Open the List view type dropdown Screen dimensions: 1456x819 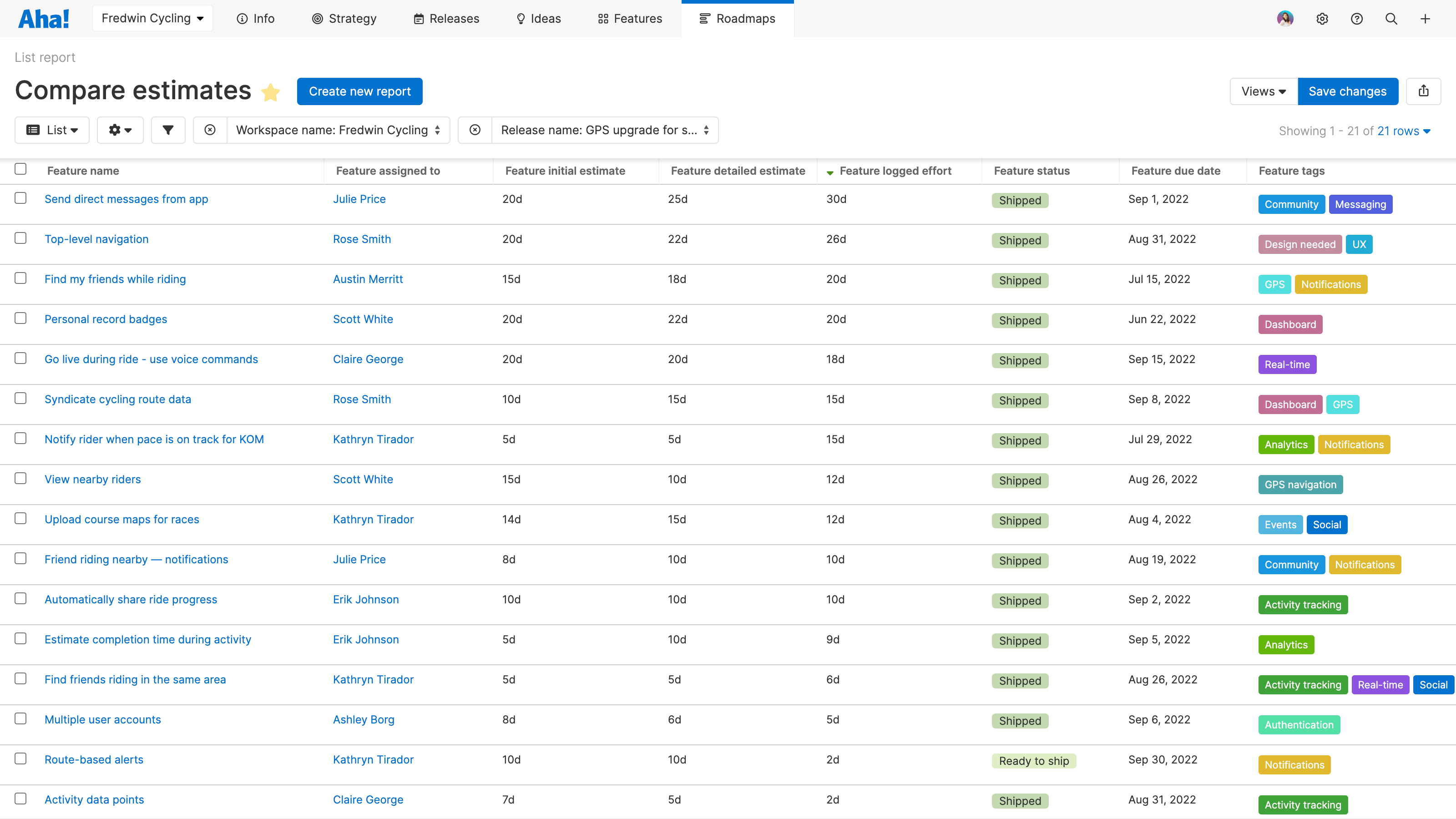tap(51, 130)
